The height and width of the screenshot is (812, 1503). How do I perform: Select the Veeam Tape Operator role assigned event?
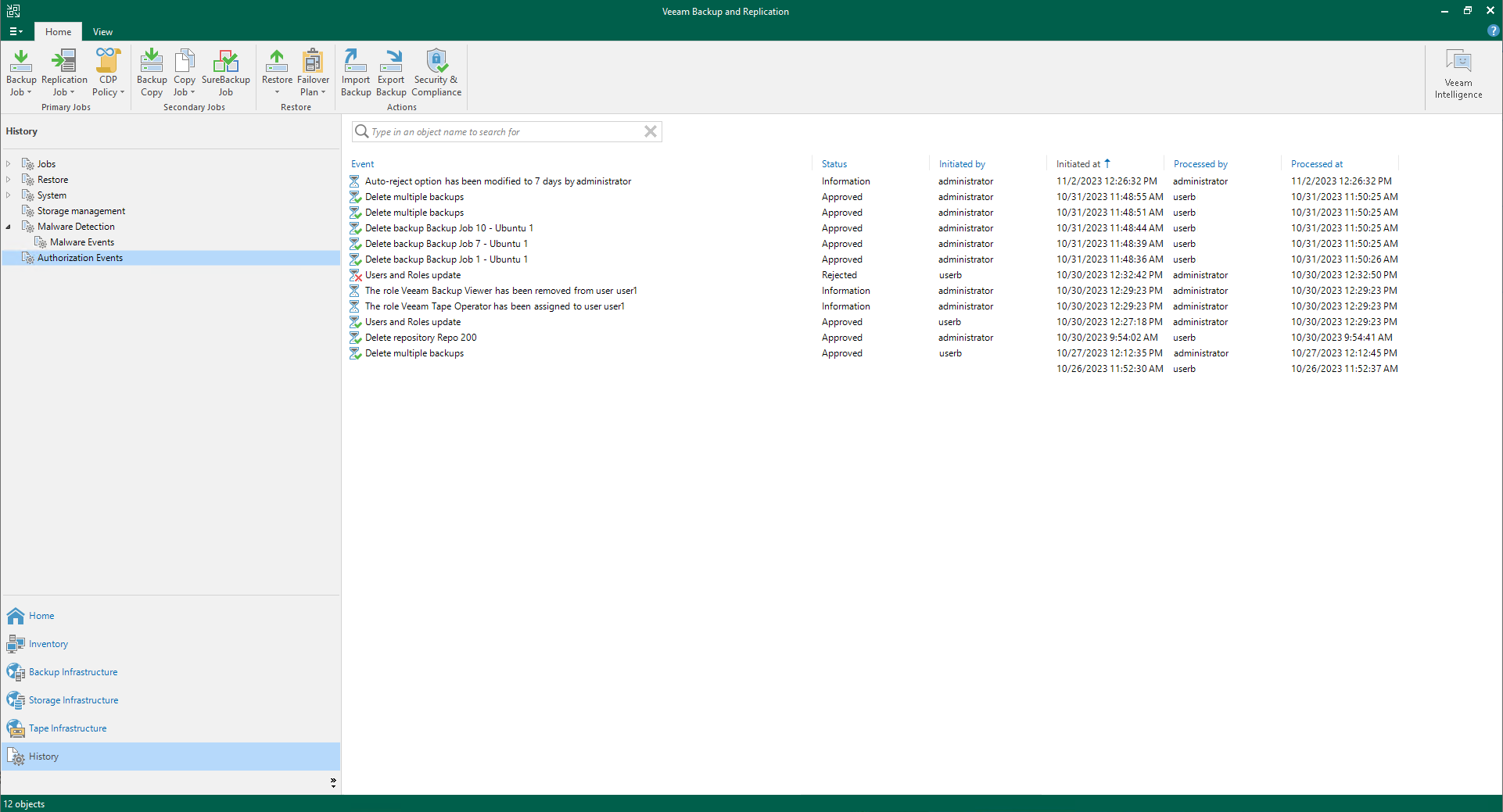point(495,306)
